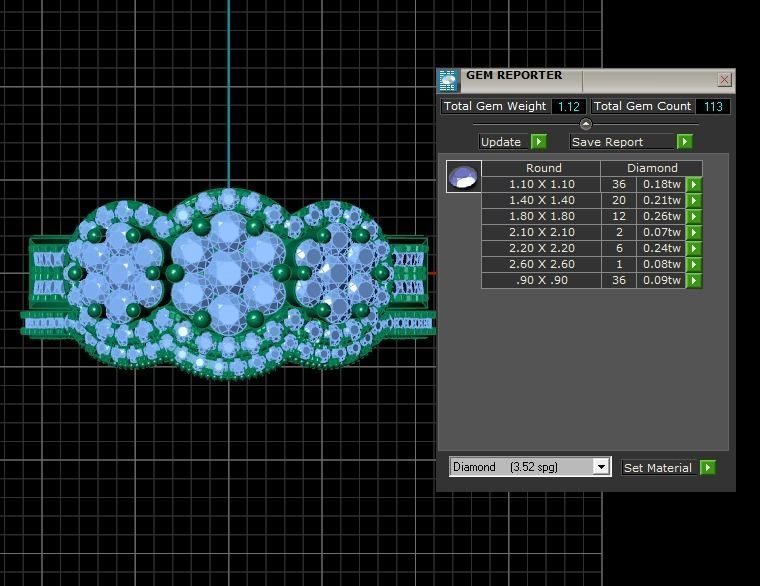
Task: Click the Total Gem Count value 113
Action: click(712, 107)
